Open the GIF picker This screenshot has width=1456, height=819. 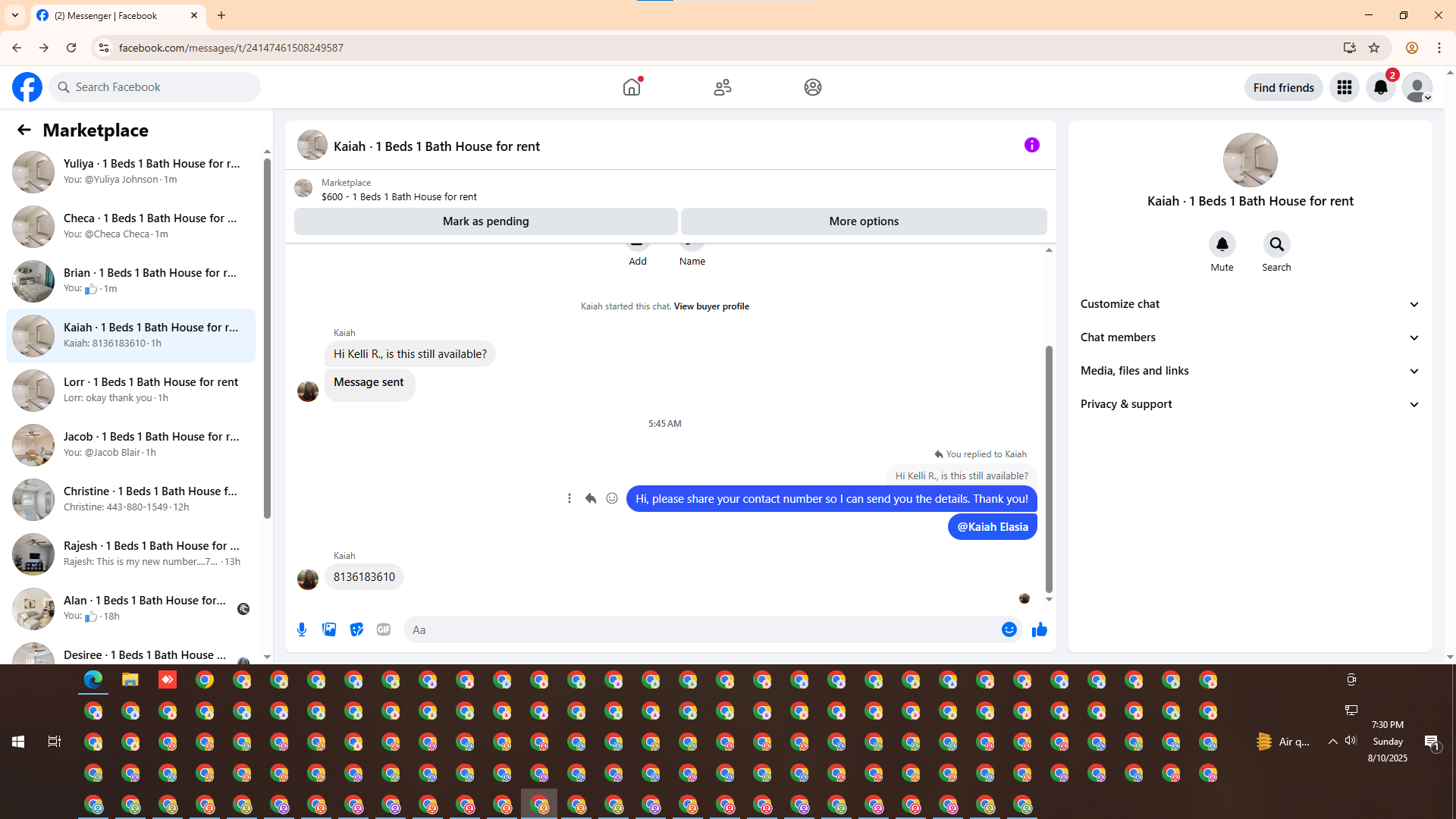click(x=384, y=629)
